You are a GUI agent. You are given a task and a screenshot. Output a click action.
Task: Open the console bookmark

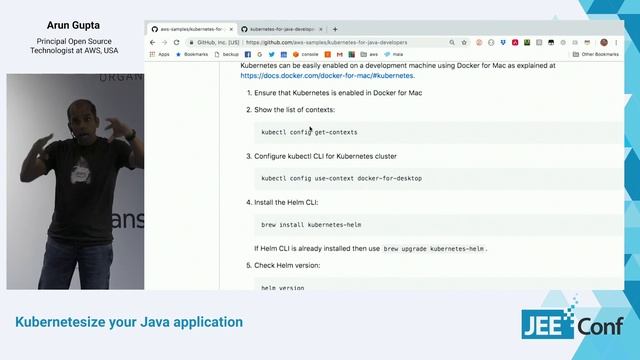point(305,54)
